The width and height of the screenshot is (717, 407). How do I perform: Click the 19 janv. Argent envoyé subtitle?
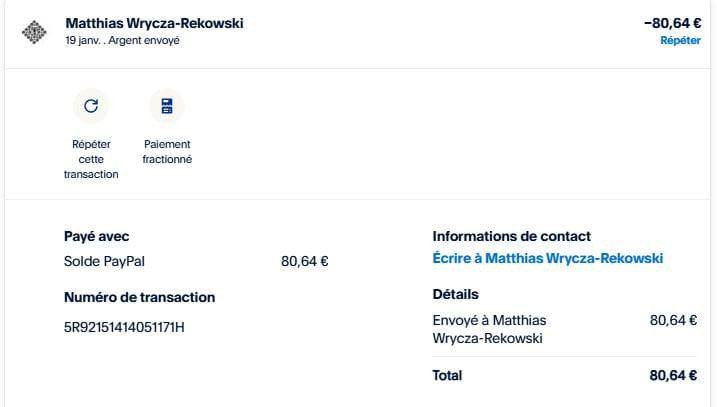[122, 41]
